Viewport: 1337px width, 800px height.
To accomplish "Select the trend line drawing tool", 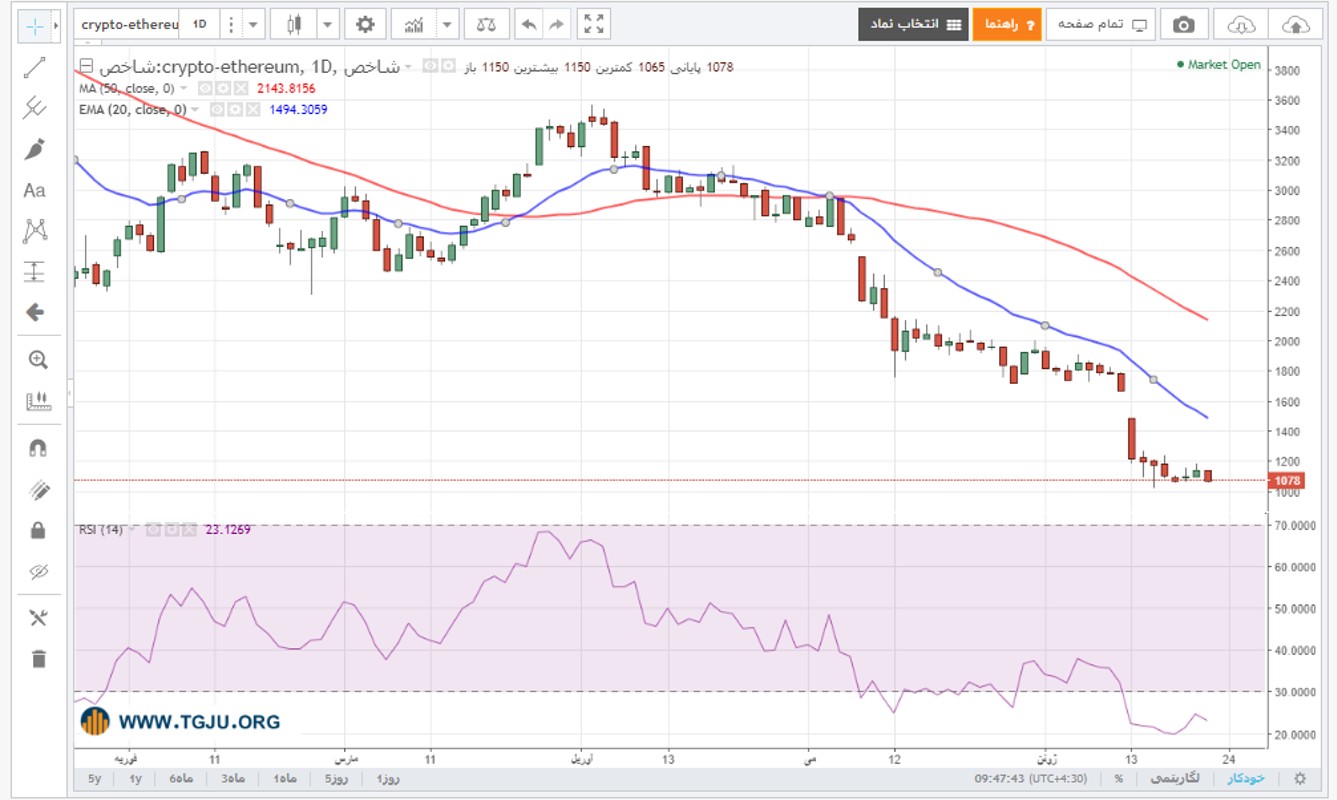I will coord(35,67).
